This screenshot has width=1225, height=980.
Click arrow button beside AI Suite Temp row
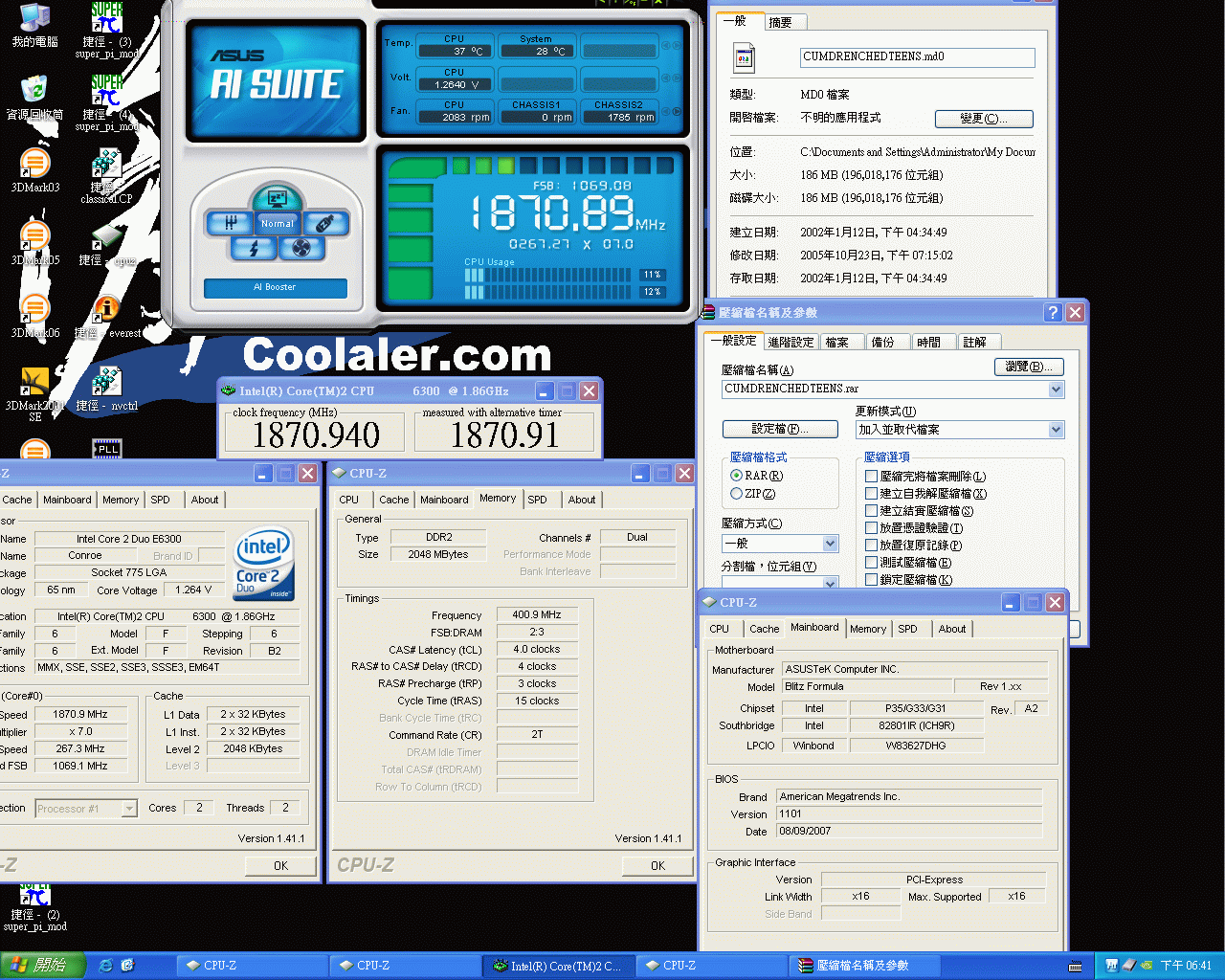click(x=678, y=45)
